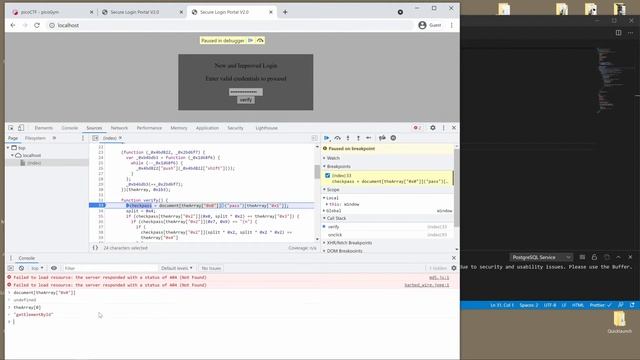Collapse the localhost node in navigator
Viewport: 640px width, 360px height.
tap(13, 156)
